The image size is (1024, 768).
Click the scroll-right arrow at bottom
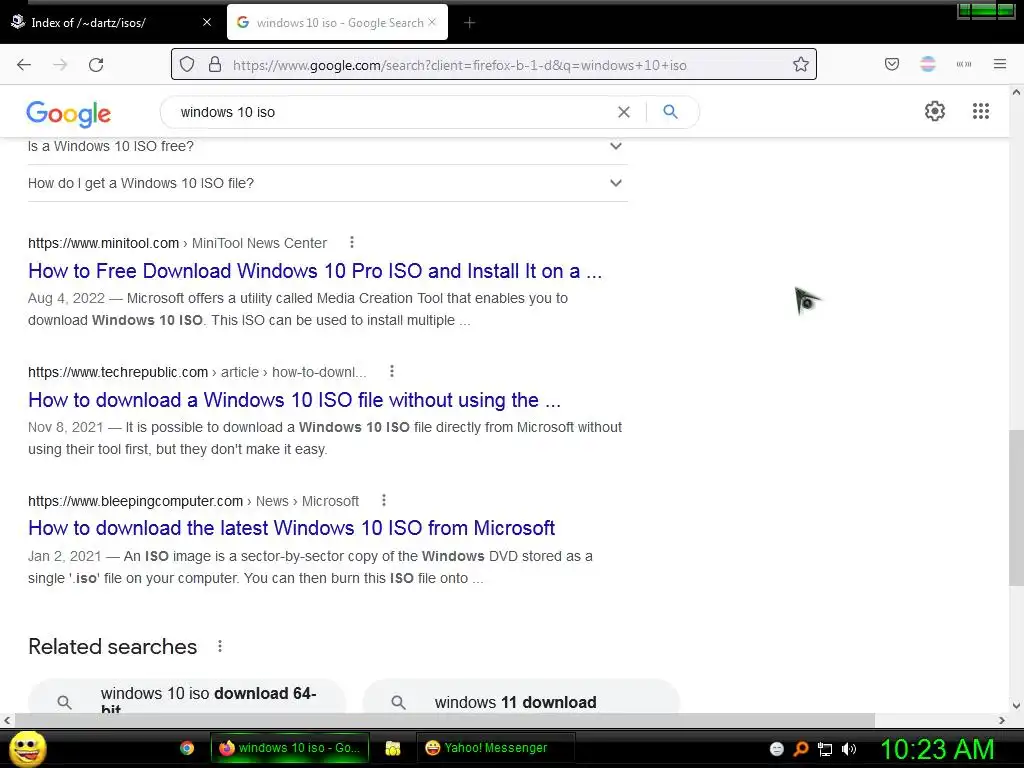1002,720
